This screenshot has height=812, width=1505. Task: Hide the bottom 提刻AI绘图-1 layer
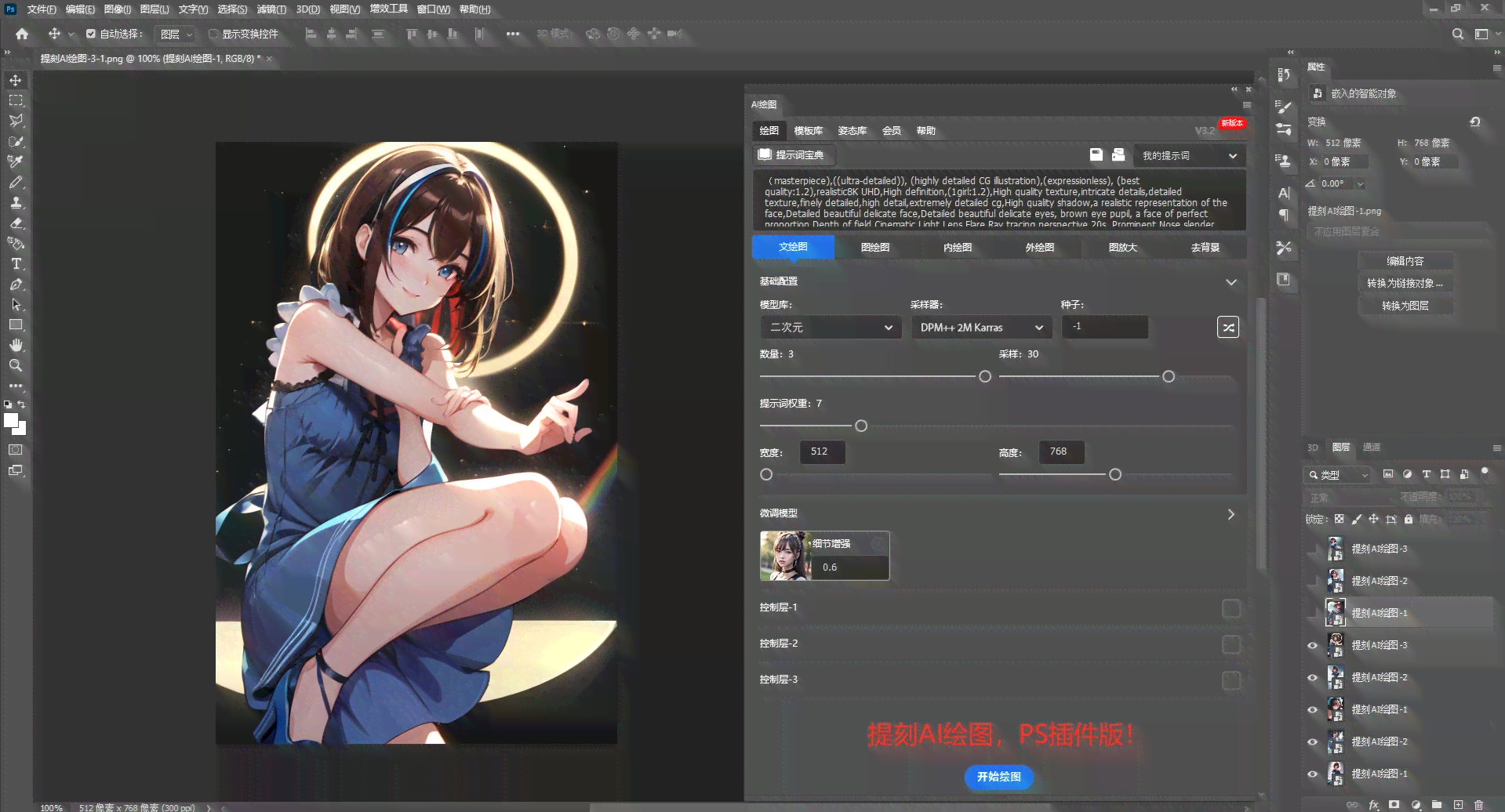click(x=1312, y=774)
